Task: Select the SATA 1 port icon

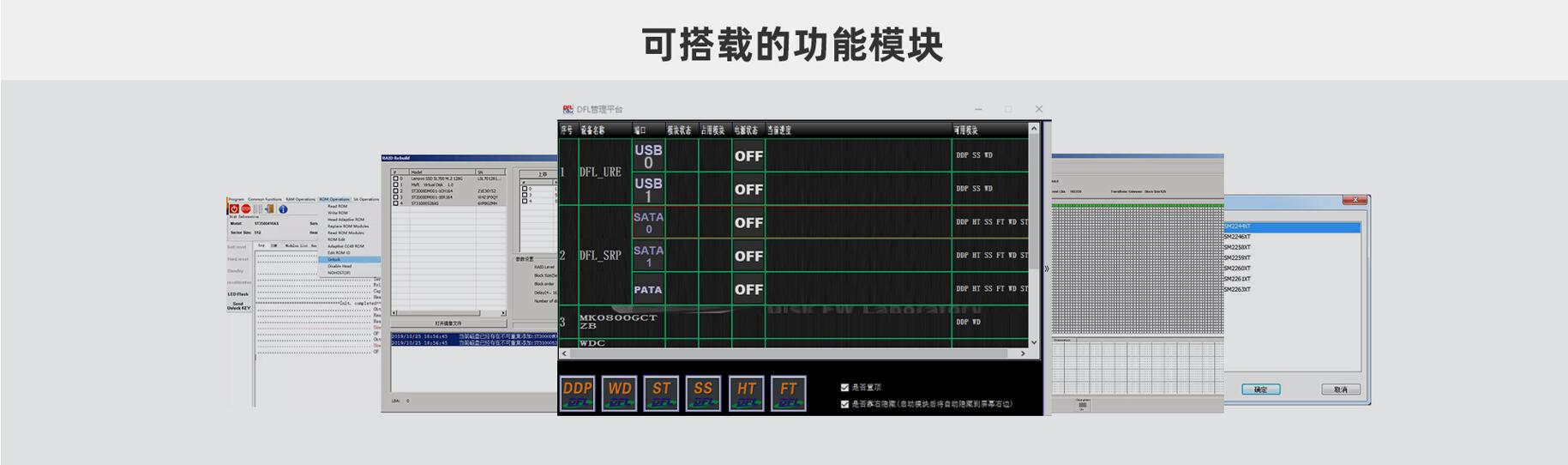Action: (648, 256)
